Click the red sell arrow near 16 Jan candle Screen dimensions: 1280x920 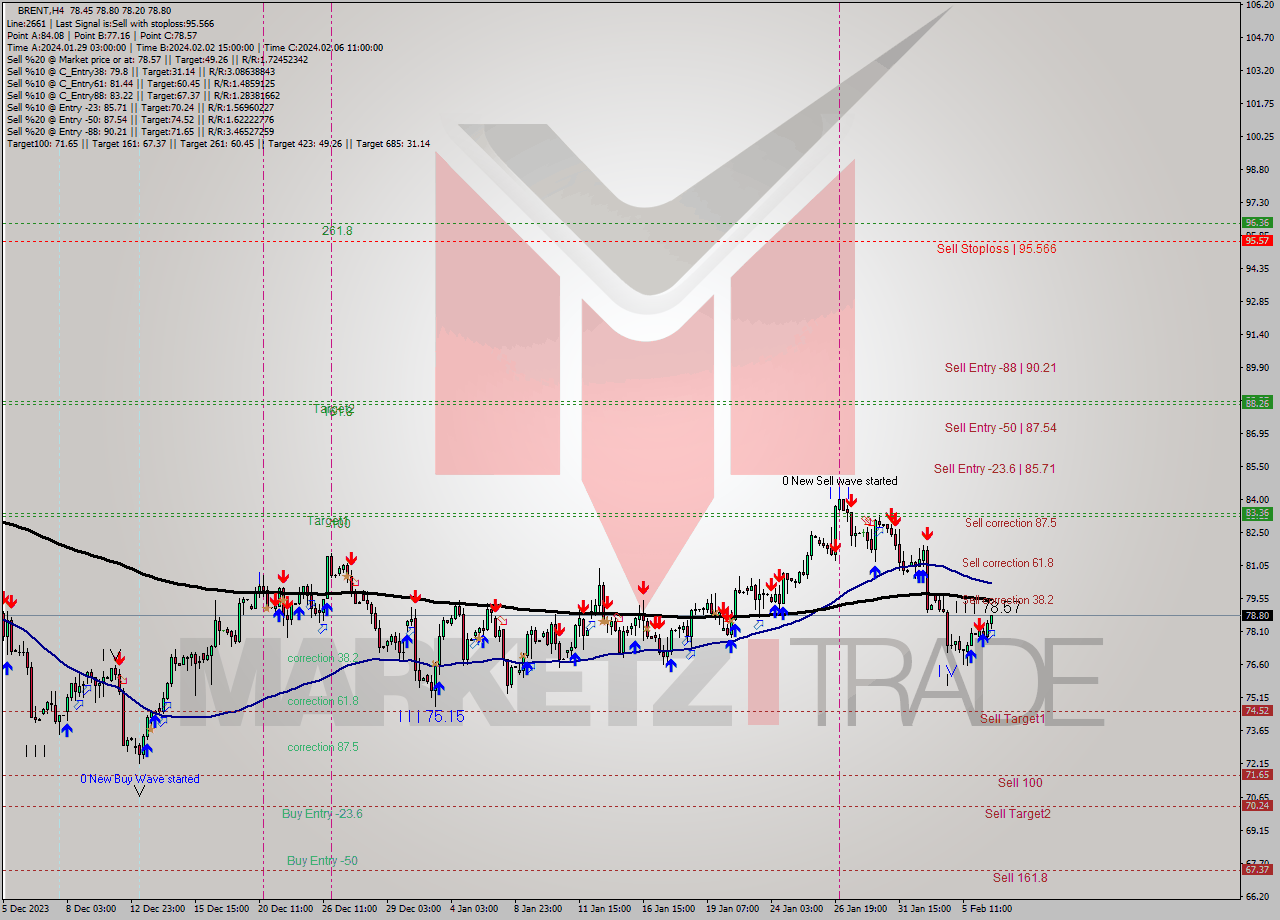(x=642, y=588)
